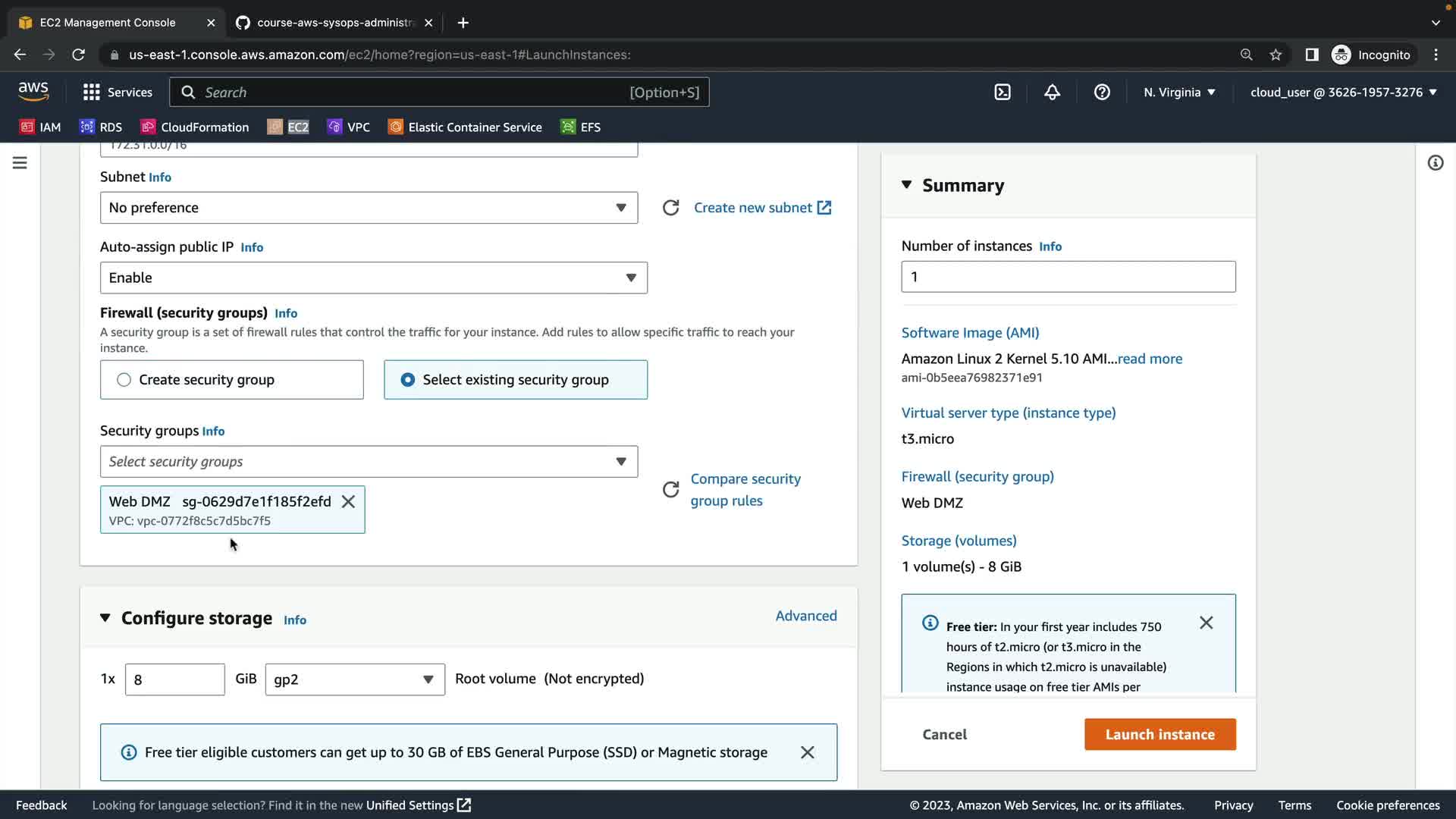Screen dimensions: 1456x819
Task: Collapse the Configure storage section
Action: coord(105,618)
